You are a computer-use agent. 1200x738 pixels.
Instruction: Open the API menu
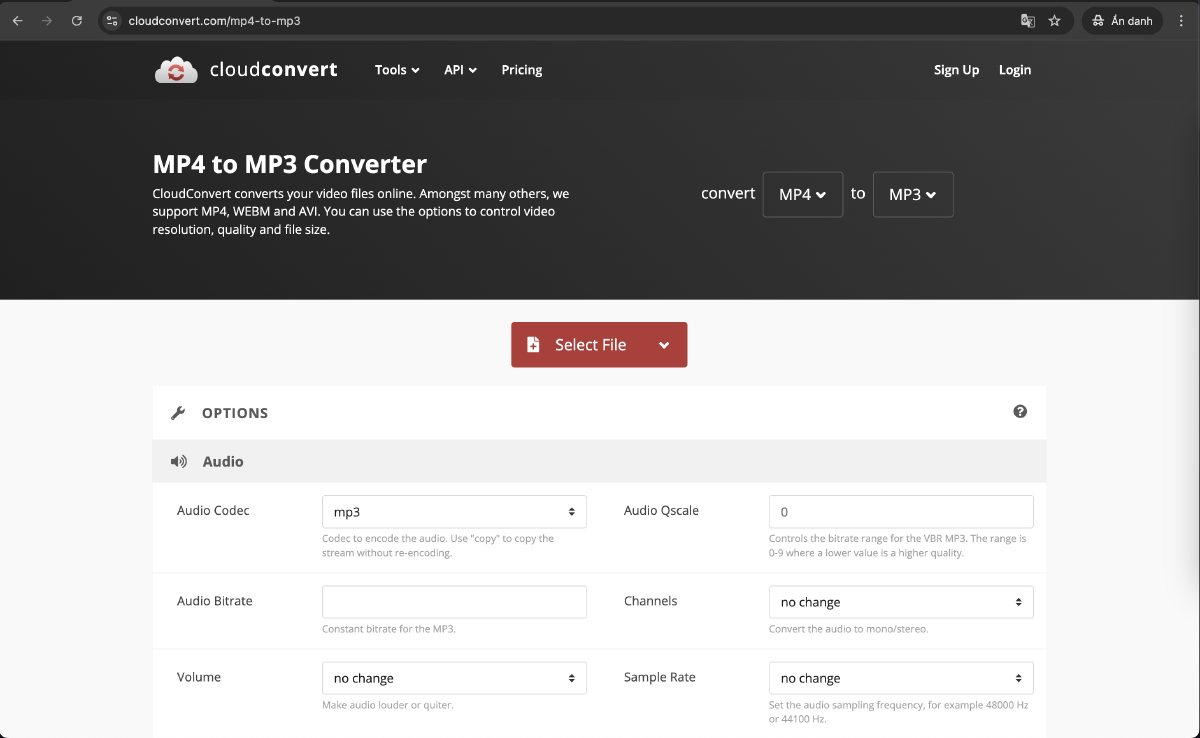tap(460, 70)
